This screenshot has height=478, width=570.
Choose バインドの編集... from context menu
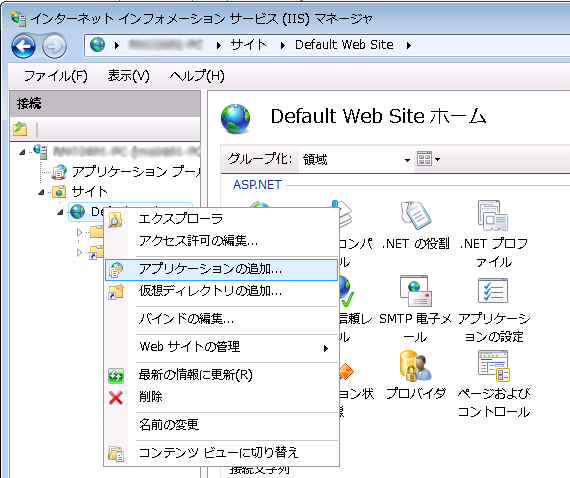[221, 319]
